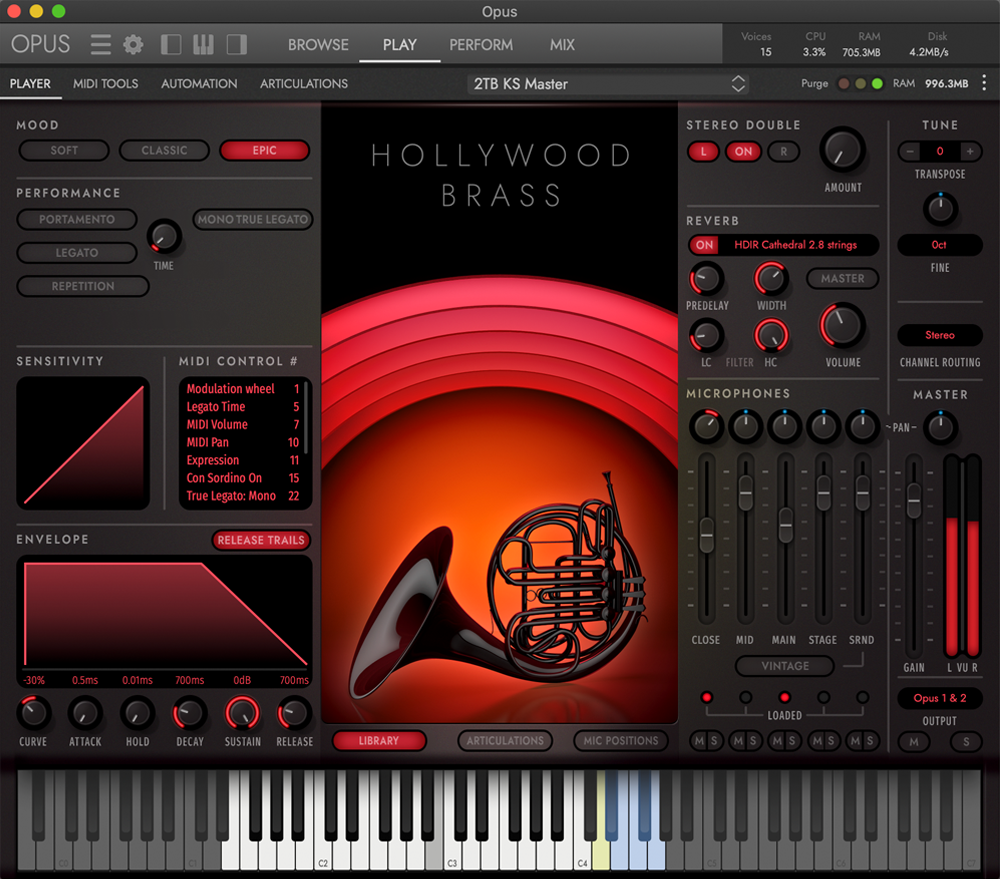Open the MIDI TOOLS tab
Screen dimensions: 1000x879
tap(105, 84)
